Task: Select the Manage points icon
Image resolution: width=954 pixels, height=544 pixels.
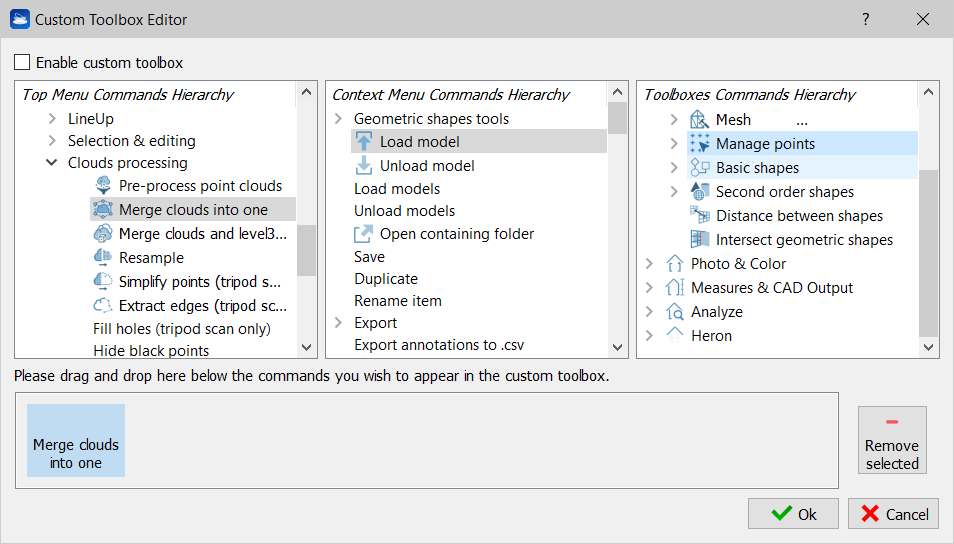Action: point(700,144)
